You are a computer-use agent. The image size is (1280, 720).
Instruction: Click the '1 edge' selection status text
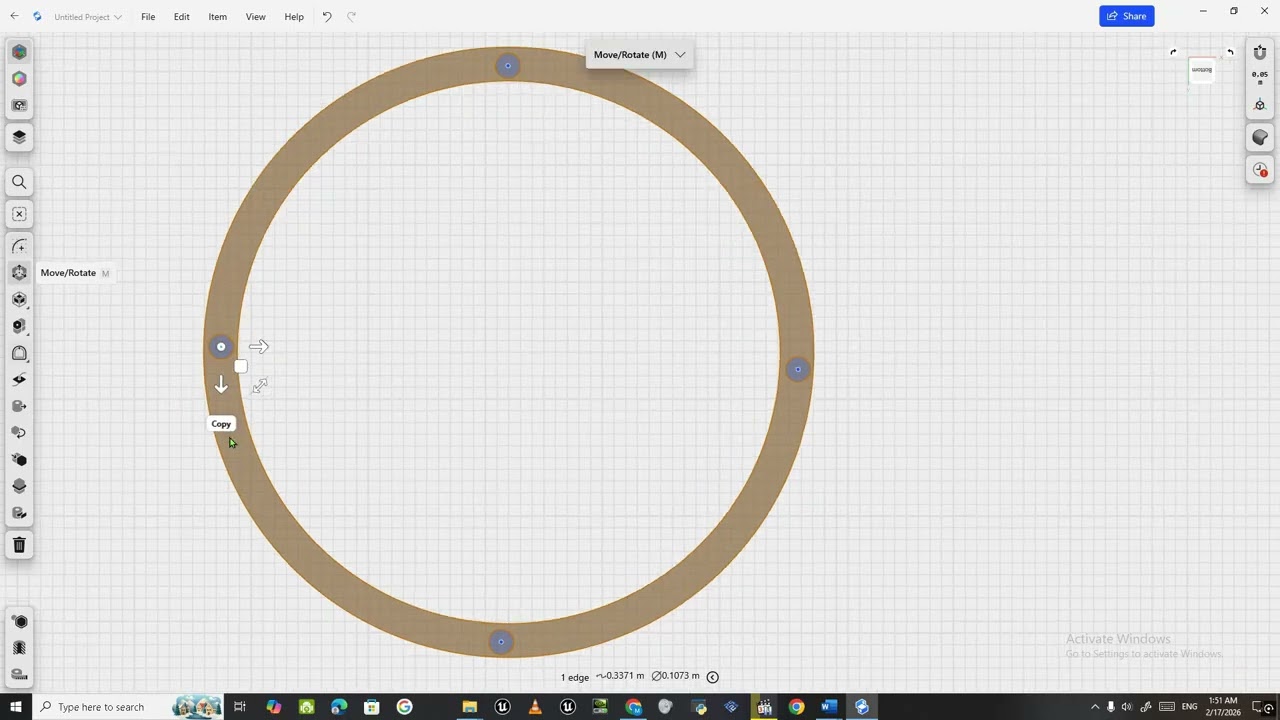pos(575,678)
